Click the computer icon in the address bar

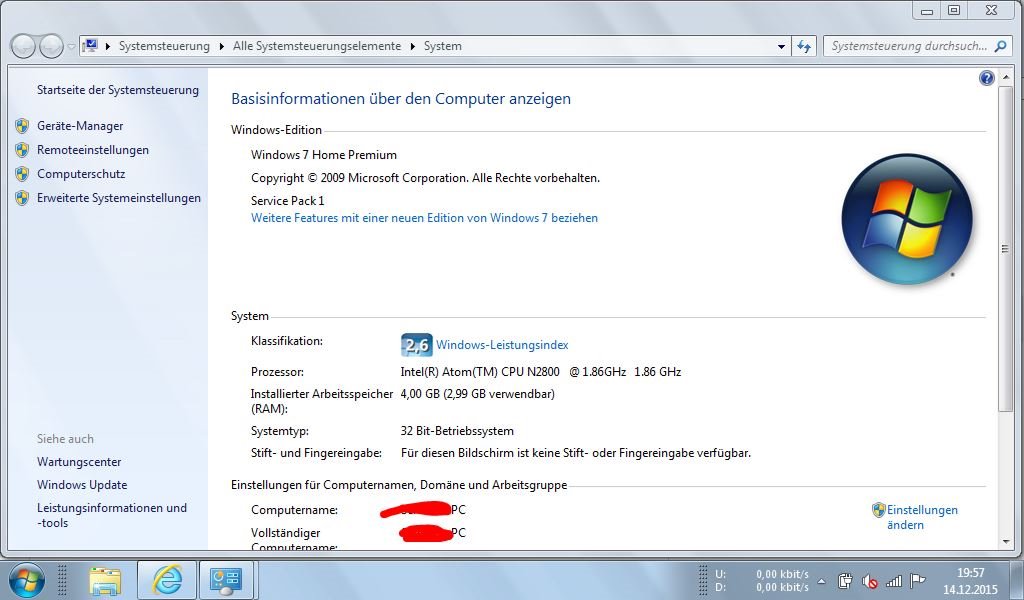pyautogui.click(x=91, y=46)
